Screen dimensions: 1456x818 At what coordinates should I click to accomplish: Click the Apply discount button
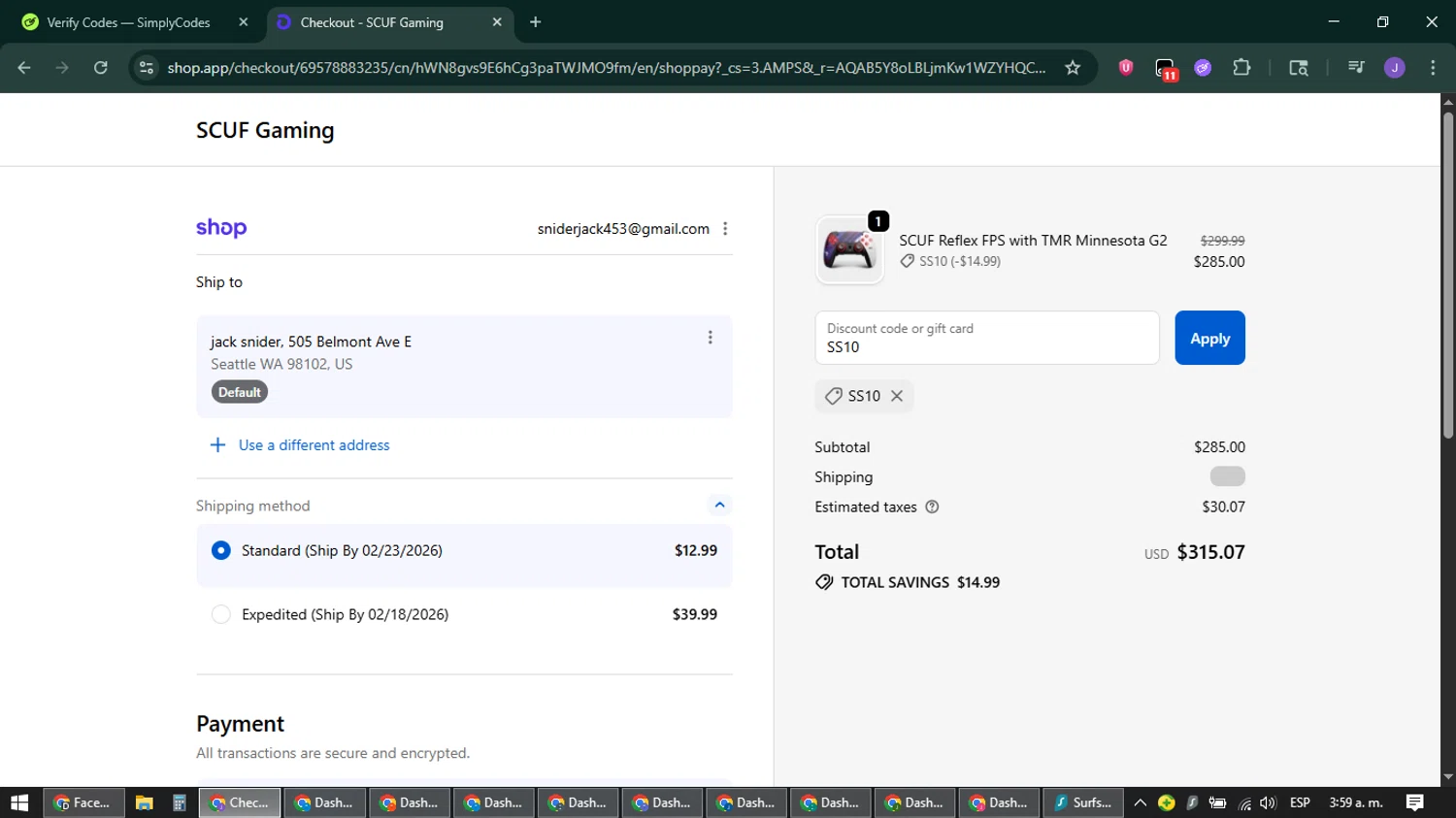[1209, 338]
